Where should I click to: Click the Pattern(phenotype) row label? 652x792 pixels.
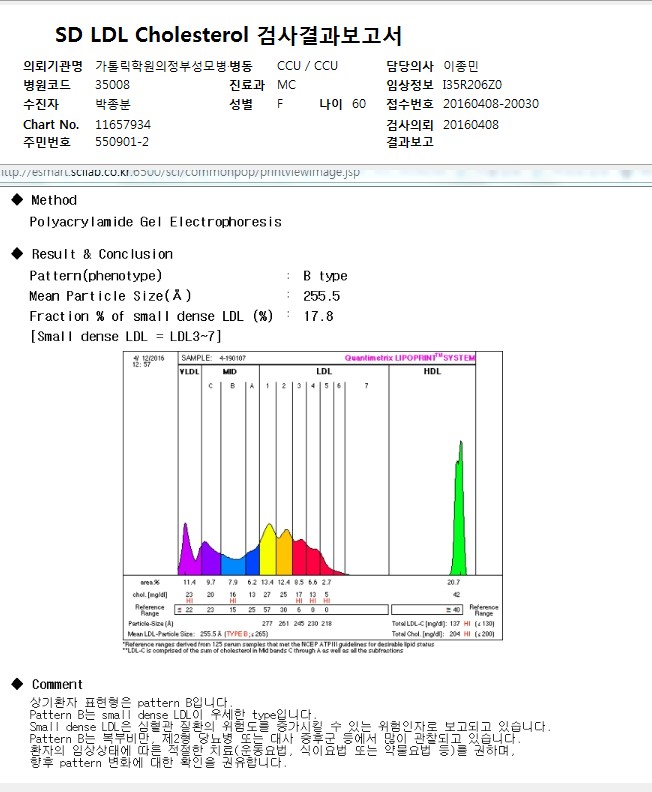(95, 276)
